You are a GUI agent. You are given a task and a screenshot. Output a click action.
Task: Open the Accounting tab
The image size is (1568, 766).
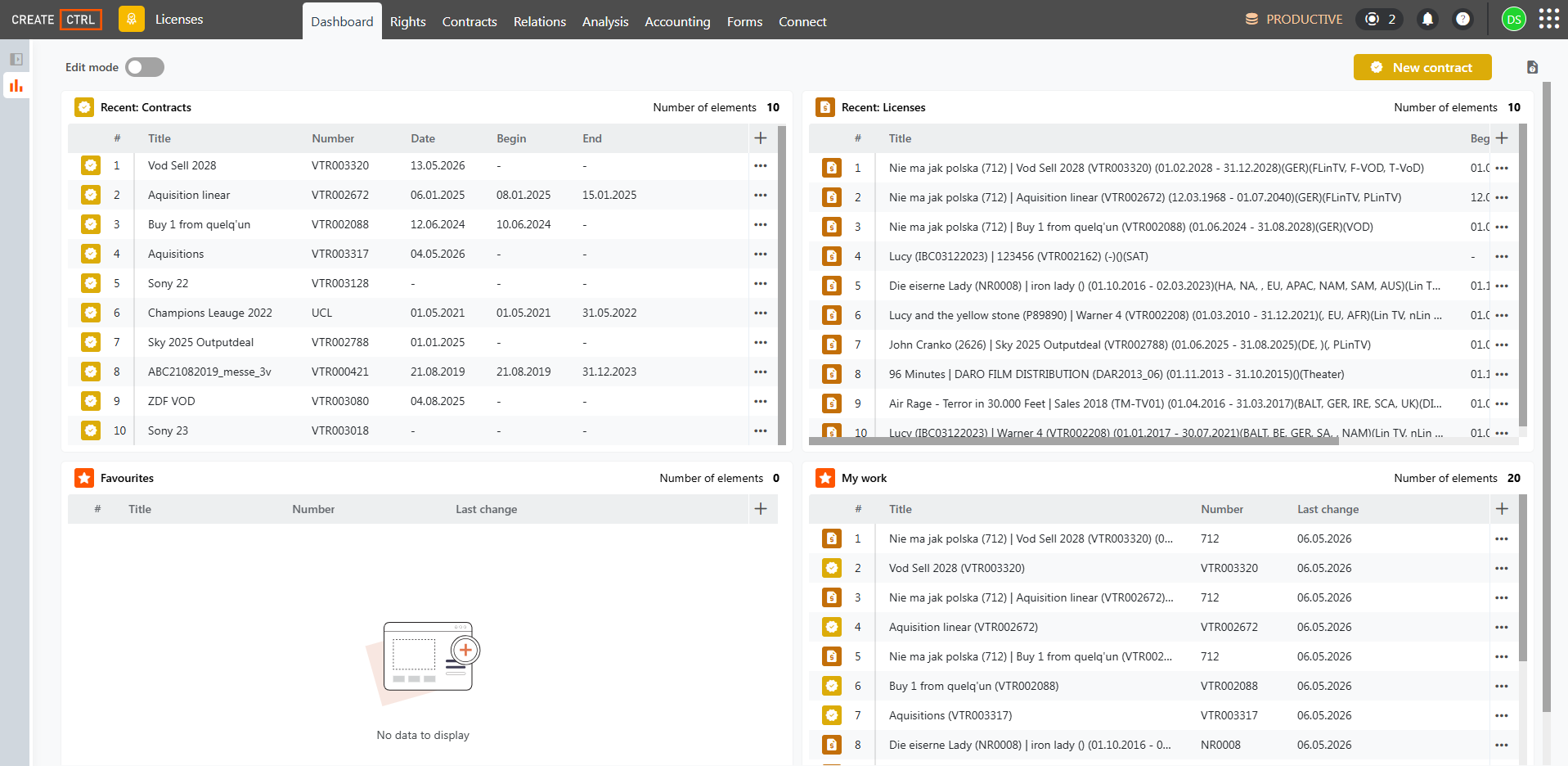677,21
